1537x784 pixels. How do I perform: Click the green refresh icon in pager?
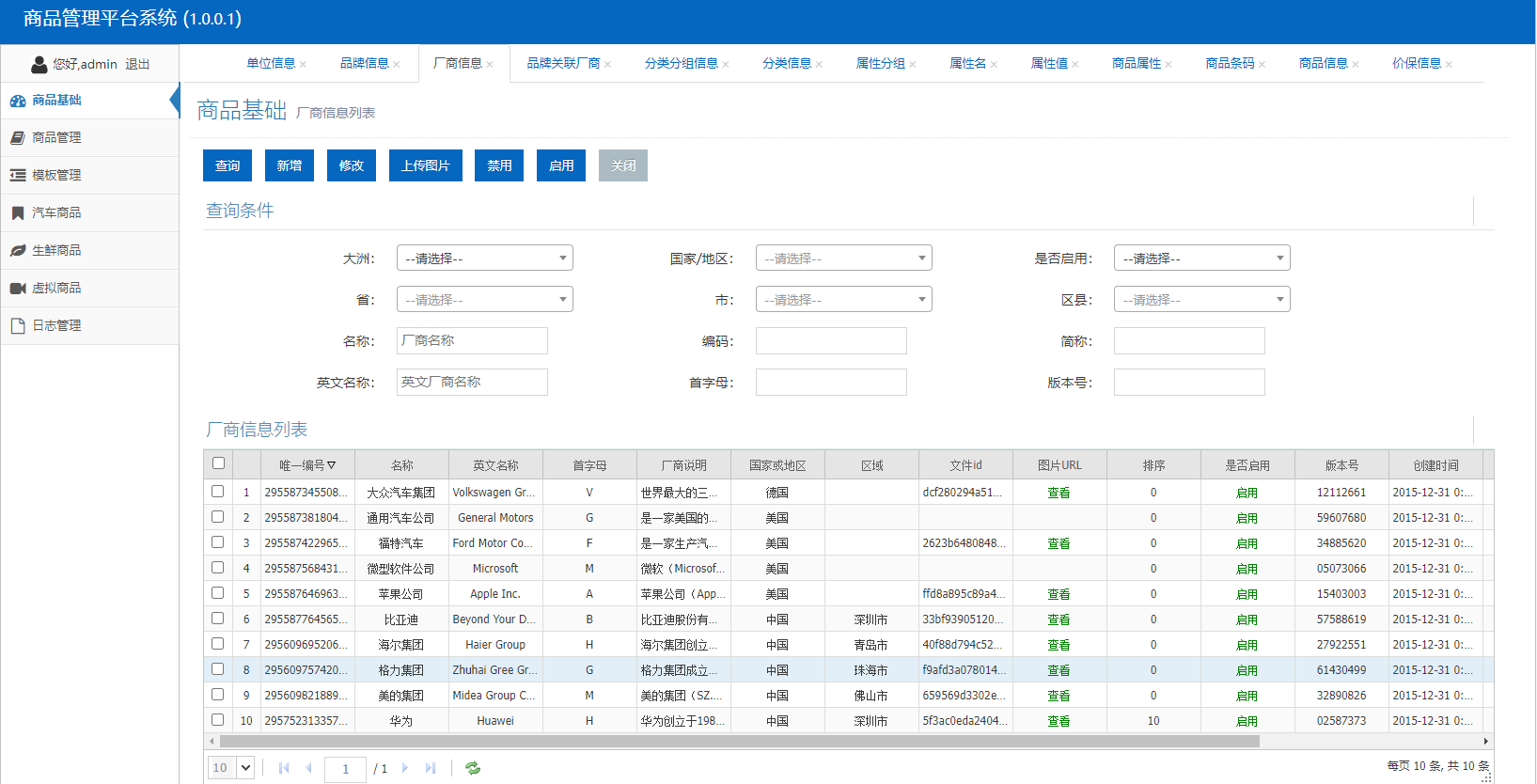coord(473,768)
